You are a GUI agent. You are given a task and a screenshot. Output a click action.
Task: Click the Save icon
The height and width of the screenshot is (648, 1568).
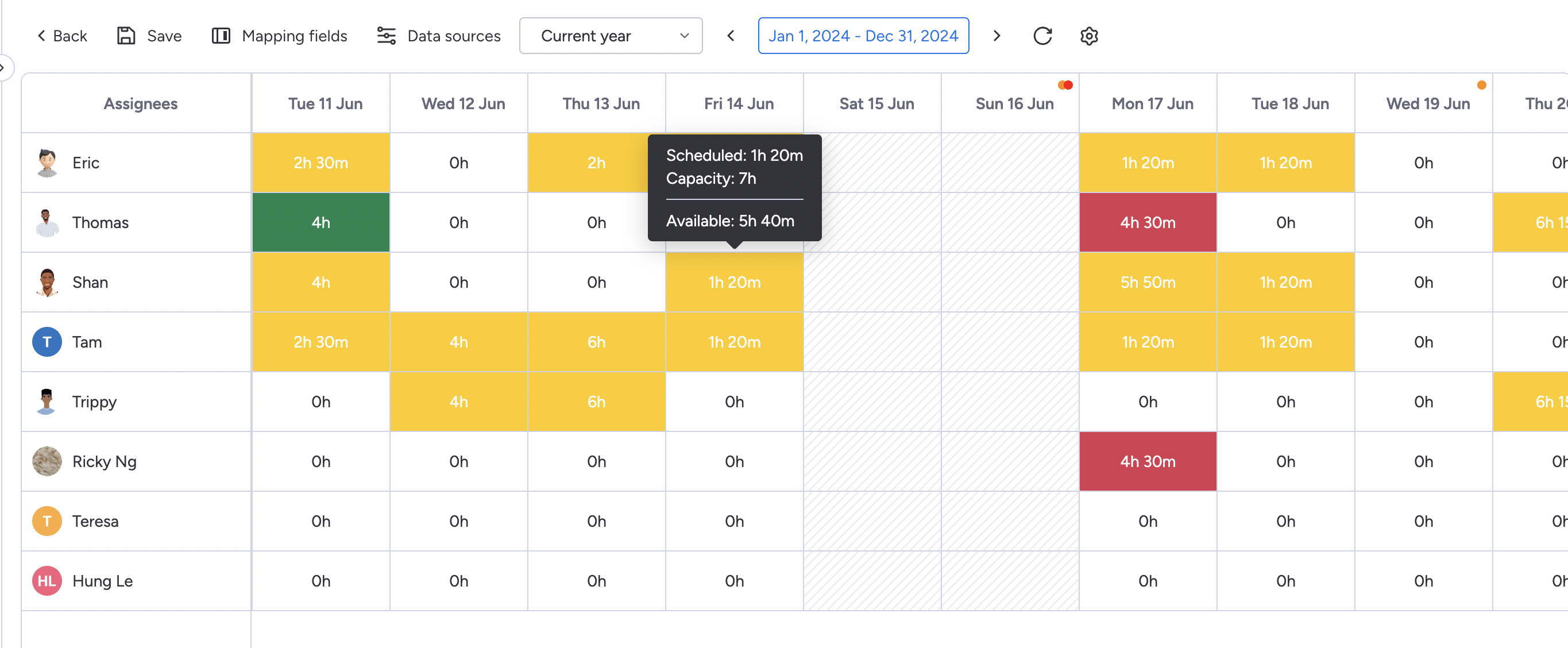click(126, 35)
